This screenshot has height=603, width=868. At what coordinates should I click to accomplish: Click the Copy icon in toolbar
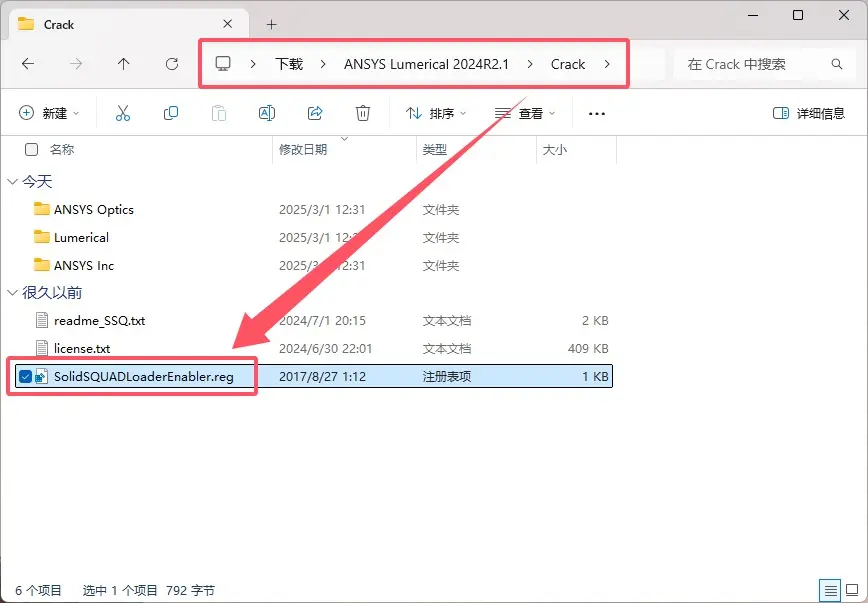(x=171, y=114)
